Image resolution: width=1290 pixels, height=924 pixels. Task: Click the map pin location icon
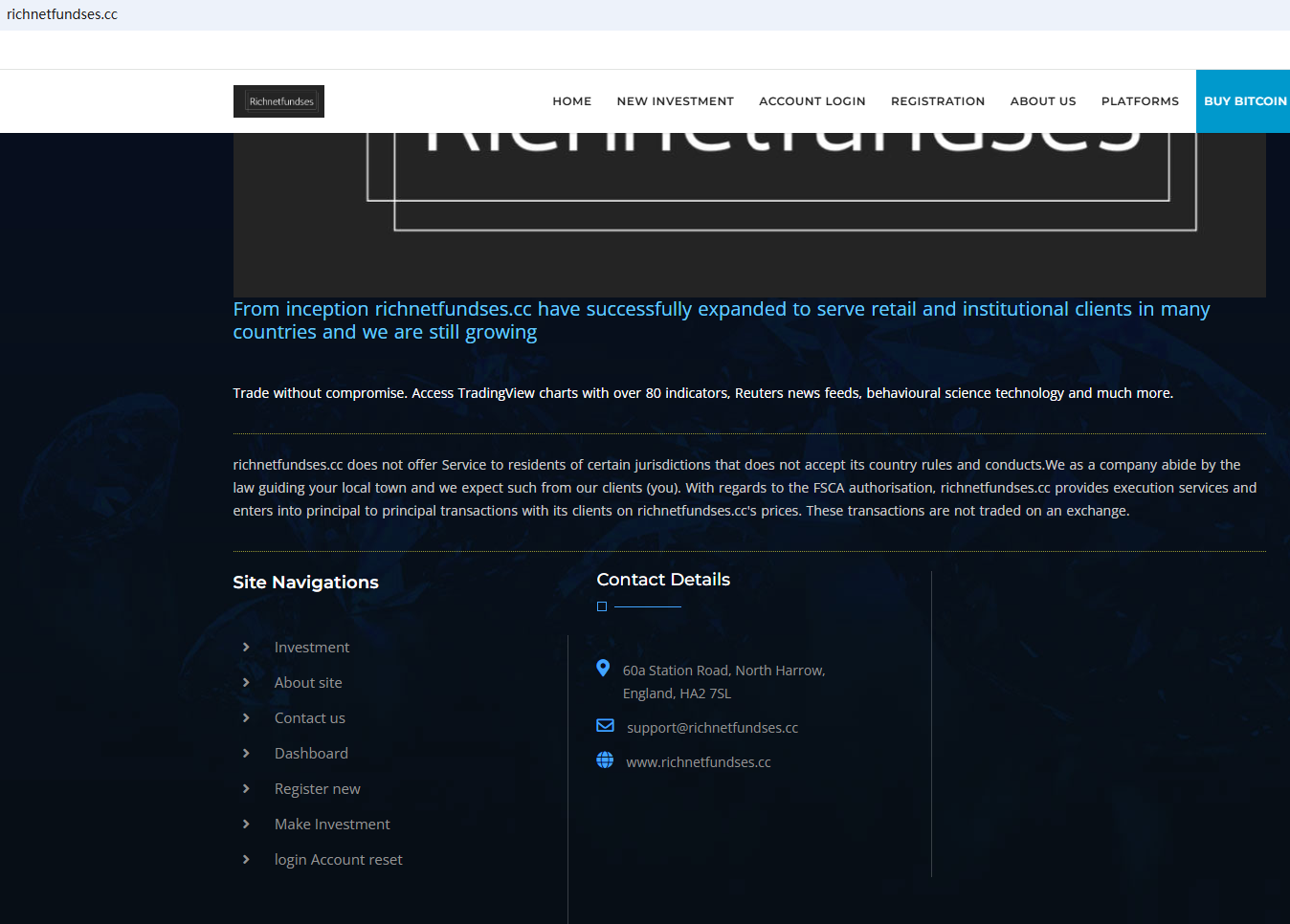603,669
